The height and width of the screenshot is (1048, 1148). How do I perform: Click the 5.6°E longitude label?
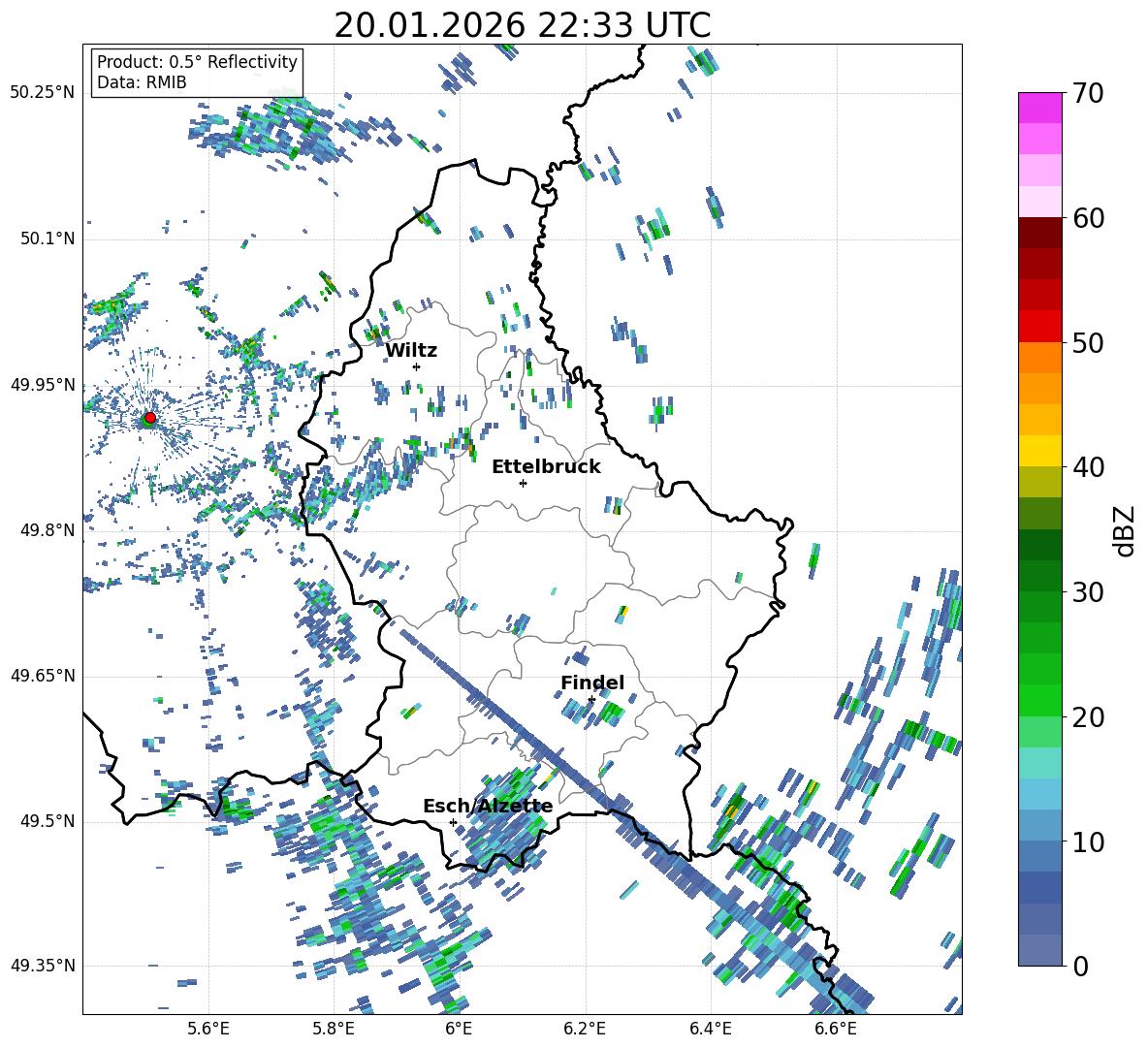208,1030
